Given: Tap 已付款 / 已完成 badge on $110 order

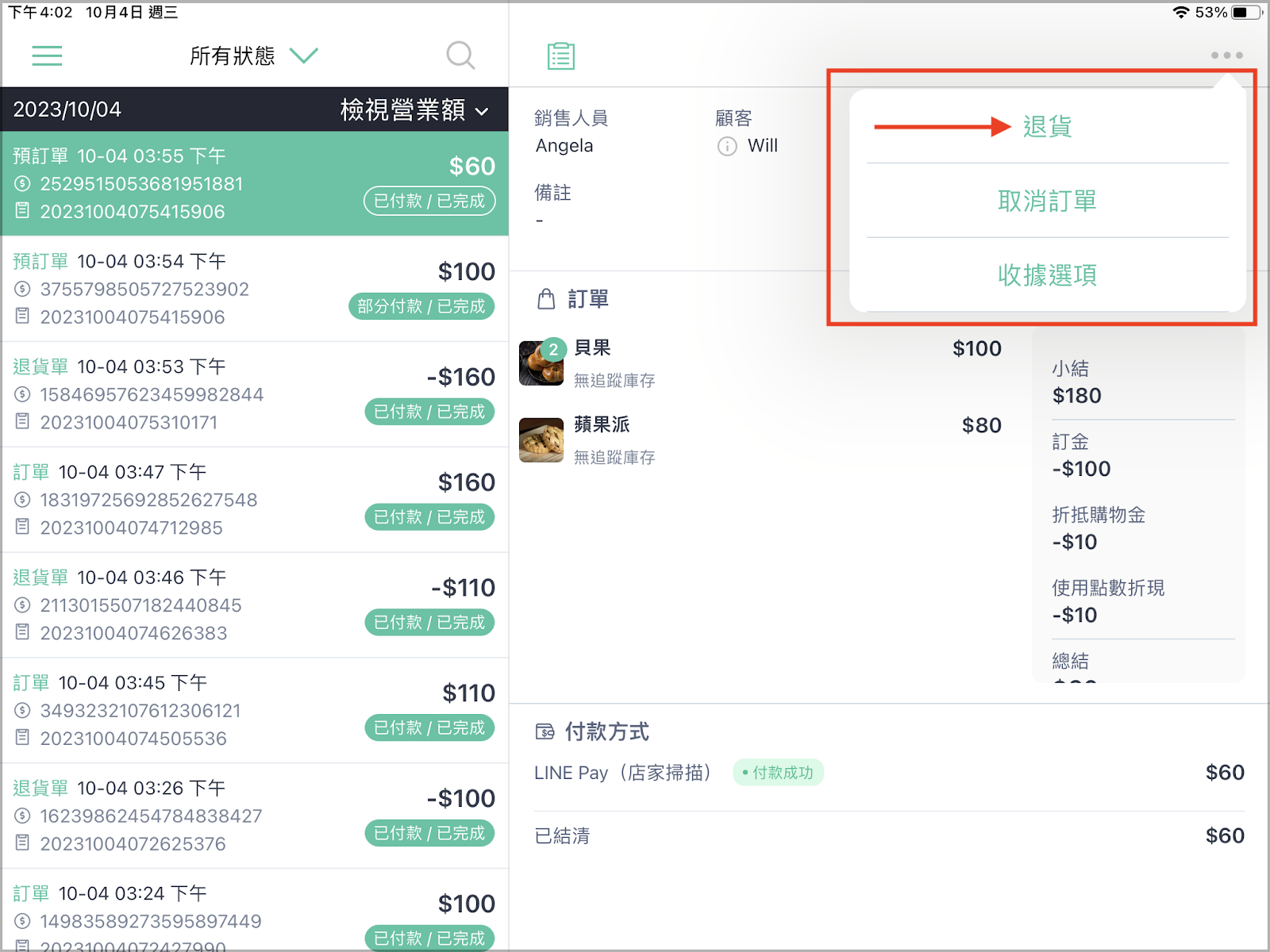Looking at the screenshot, I should [429, 728].
